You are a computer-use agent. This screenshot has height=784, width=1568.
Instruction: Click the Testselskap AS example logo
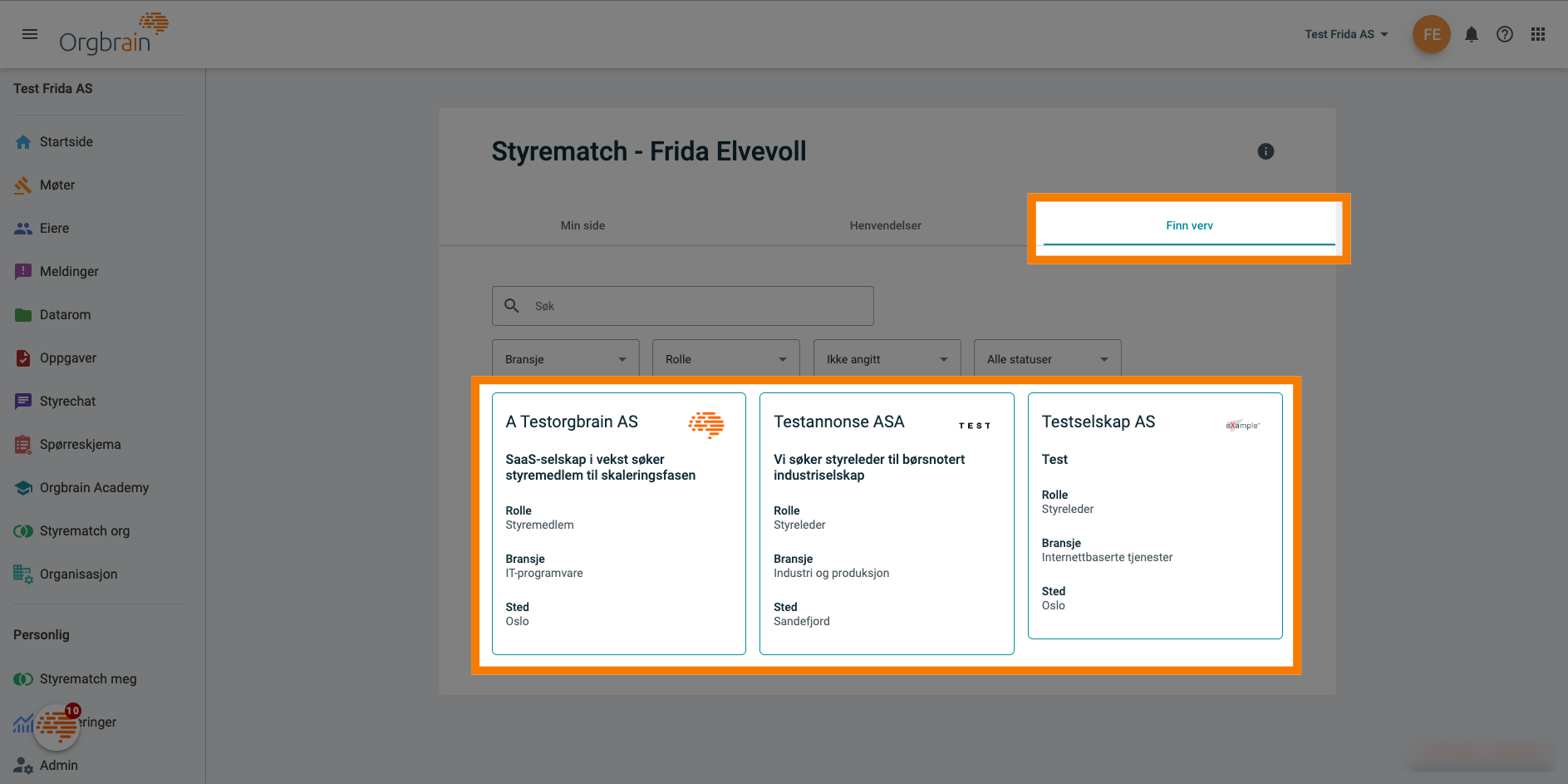click(x=1242, y=425)
